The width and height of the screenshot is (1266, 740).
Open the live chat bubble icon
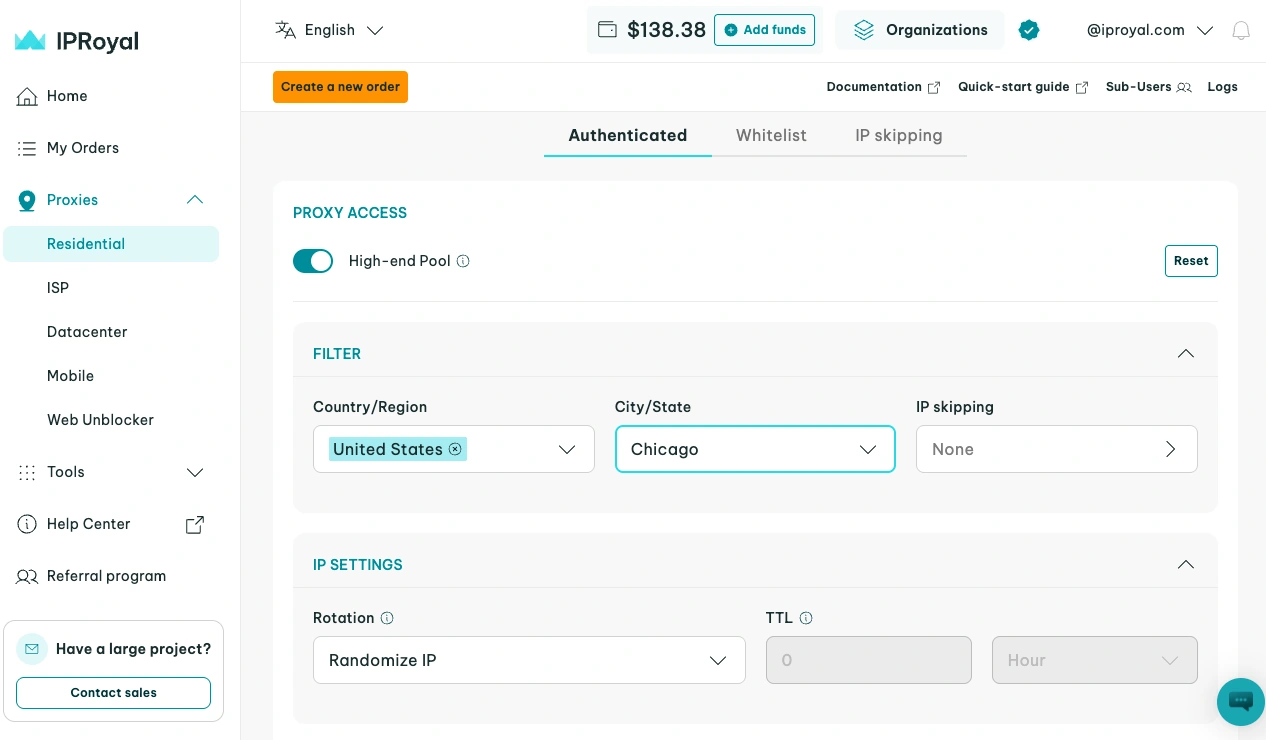point(1240,701)
